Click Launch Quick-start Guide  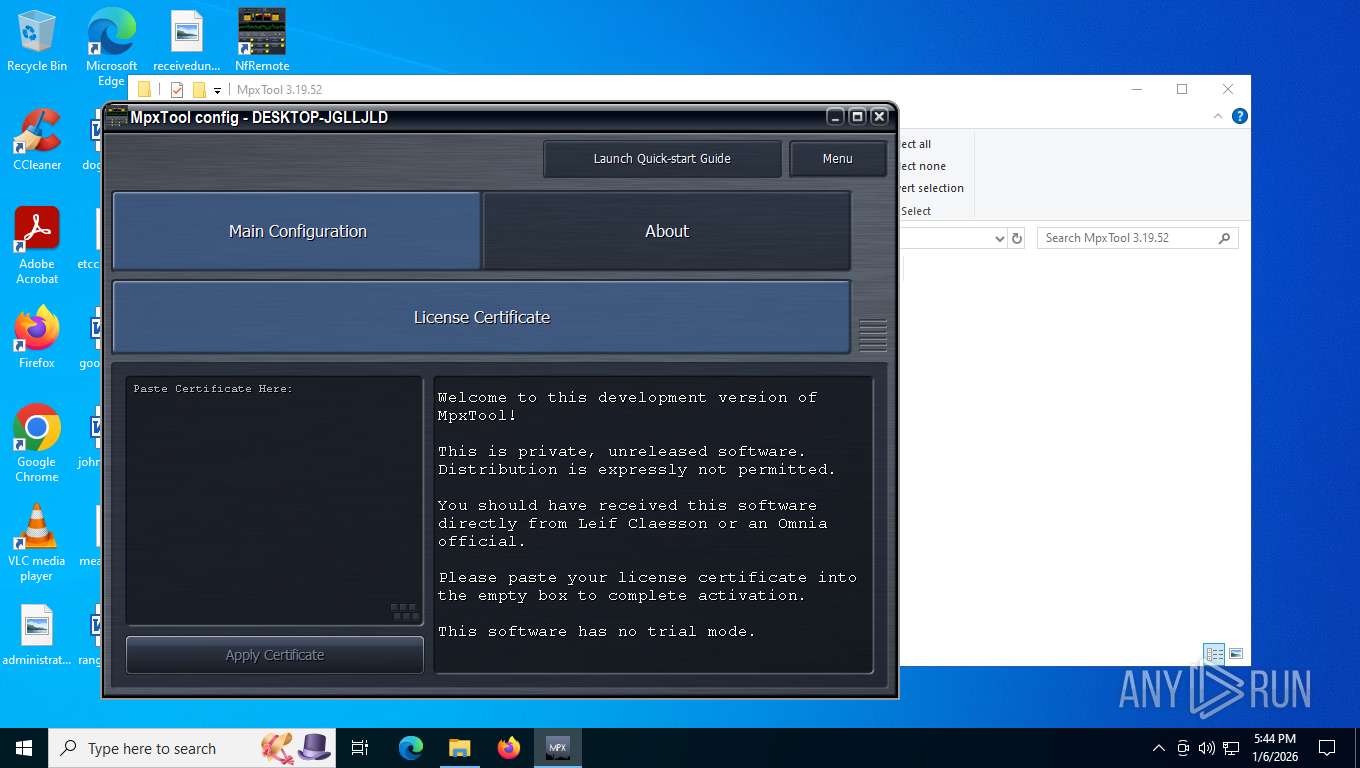[x=662, y=159]
